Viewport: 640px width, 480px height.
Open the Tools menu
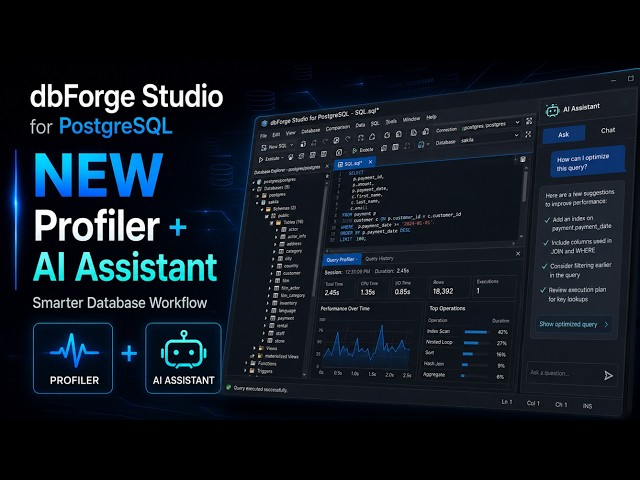tap(391, 122)
